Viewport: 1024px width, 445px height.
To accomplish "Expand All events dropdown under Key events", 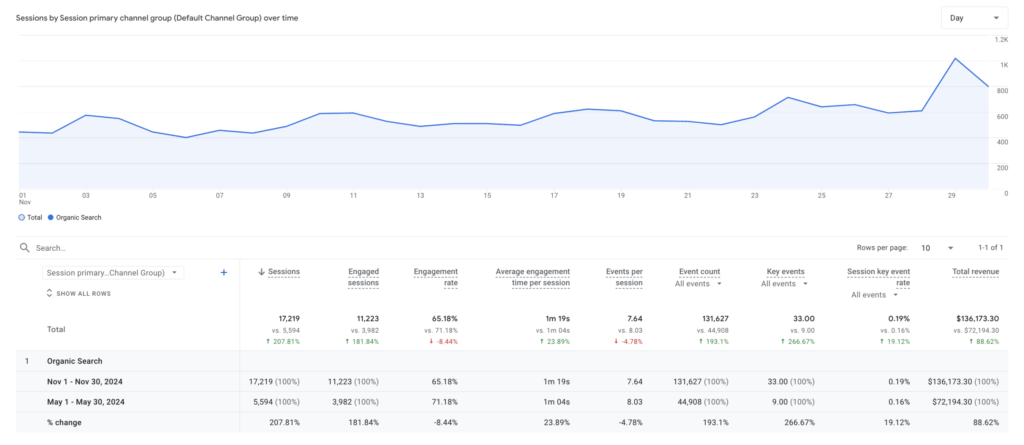I will [787, 284].
